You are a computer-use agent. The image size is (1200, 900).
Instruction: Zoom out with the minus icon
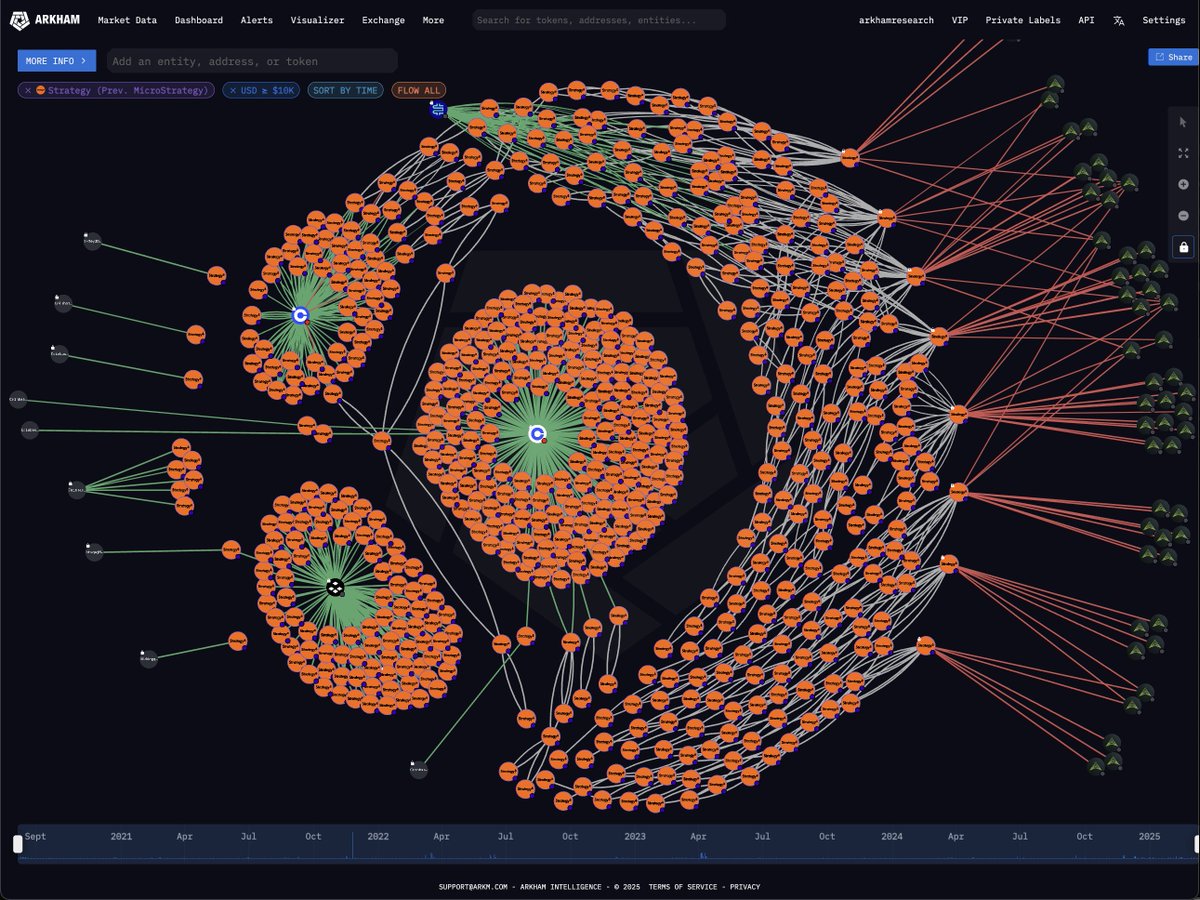coord(1183,215)
